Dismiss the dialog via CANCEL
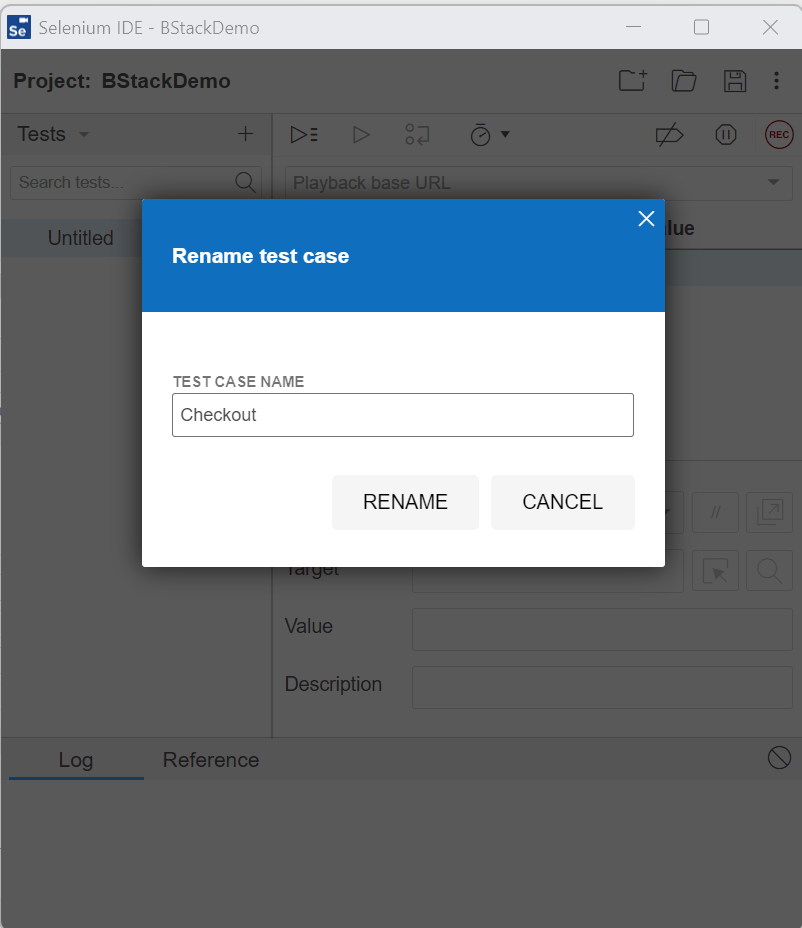The width and height of the screenshot is (802, 928). click(x=562, y=502)
